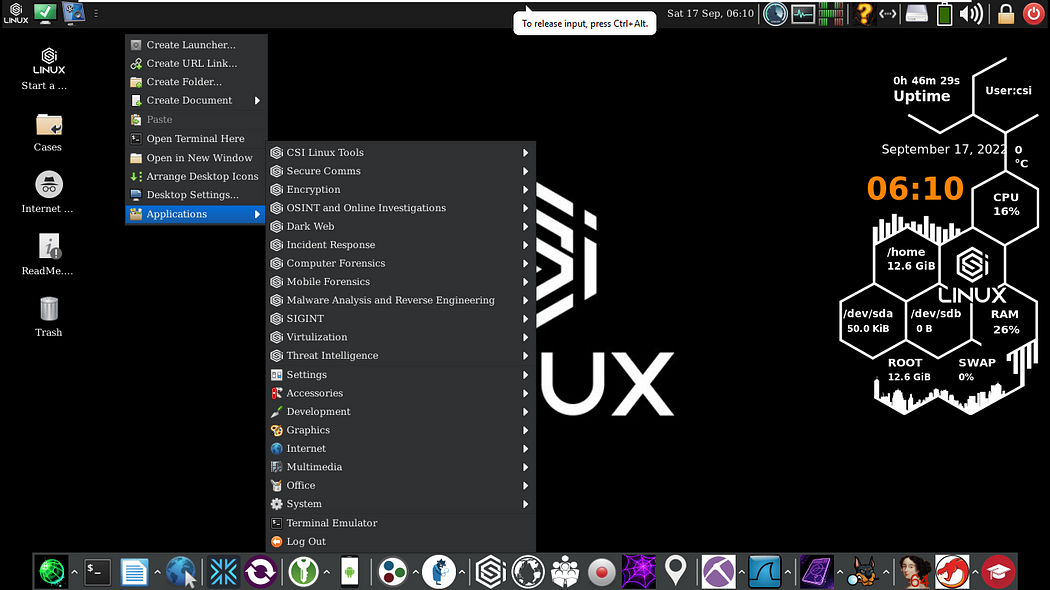Launch Wireshark shark fin dock icon
The width and height of the screenshot is (1050, 590).
tap(765, 573)
